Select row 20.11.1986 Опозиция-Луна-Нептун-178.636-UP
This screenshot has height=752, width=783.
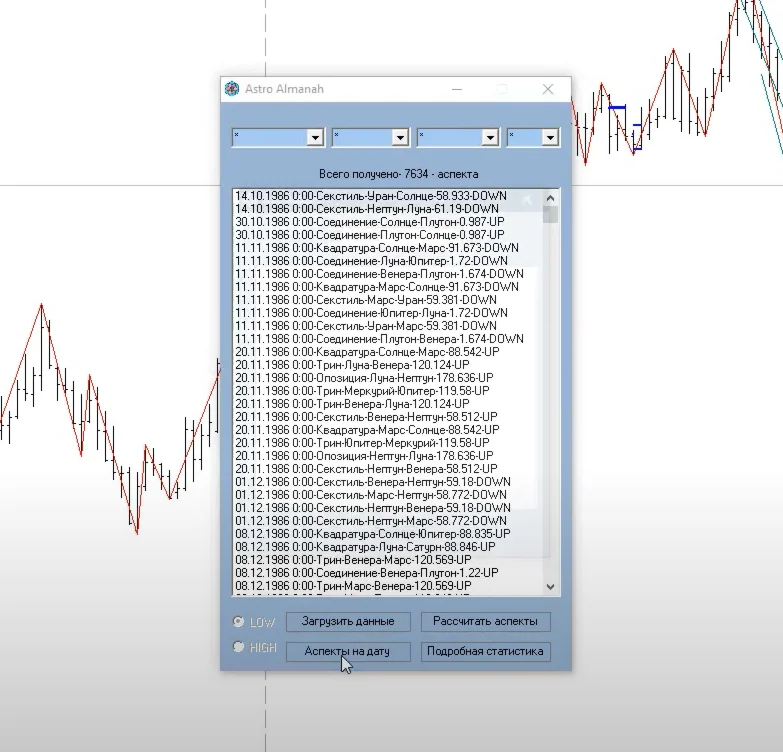(388, 377)
